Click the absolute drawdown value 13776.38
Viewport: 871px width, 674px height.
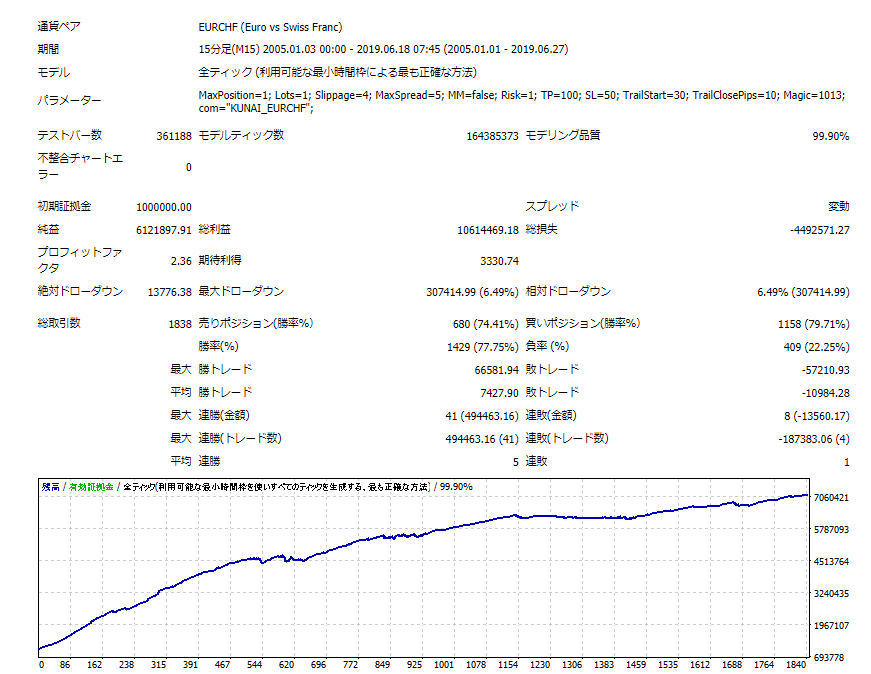point(169,292)
